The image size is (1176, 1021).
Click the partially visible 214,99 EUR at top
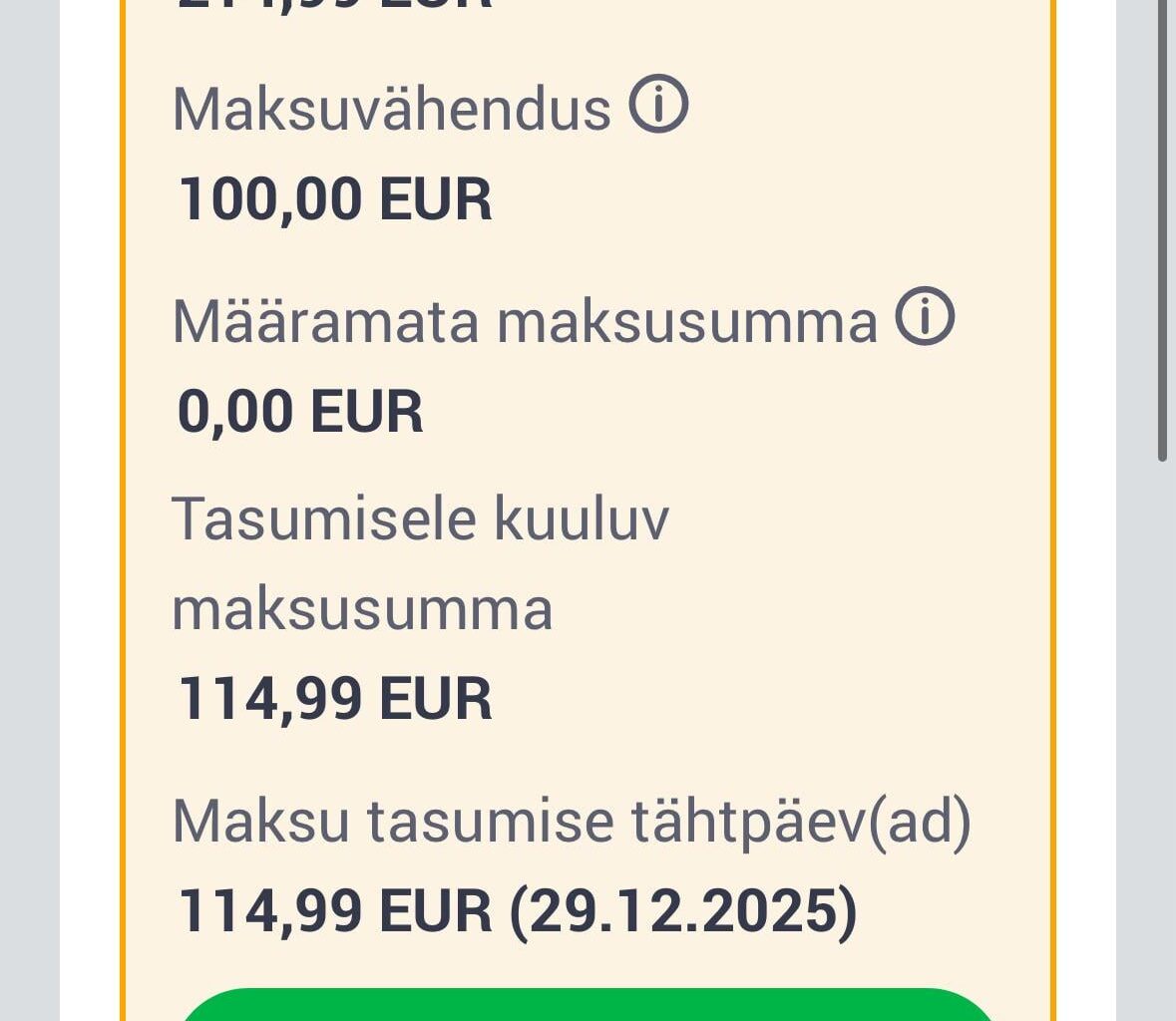point(329,8)
